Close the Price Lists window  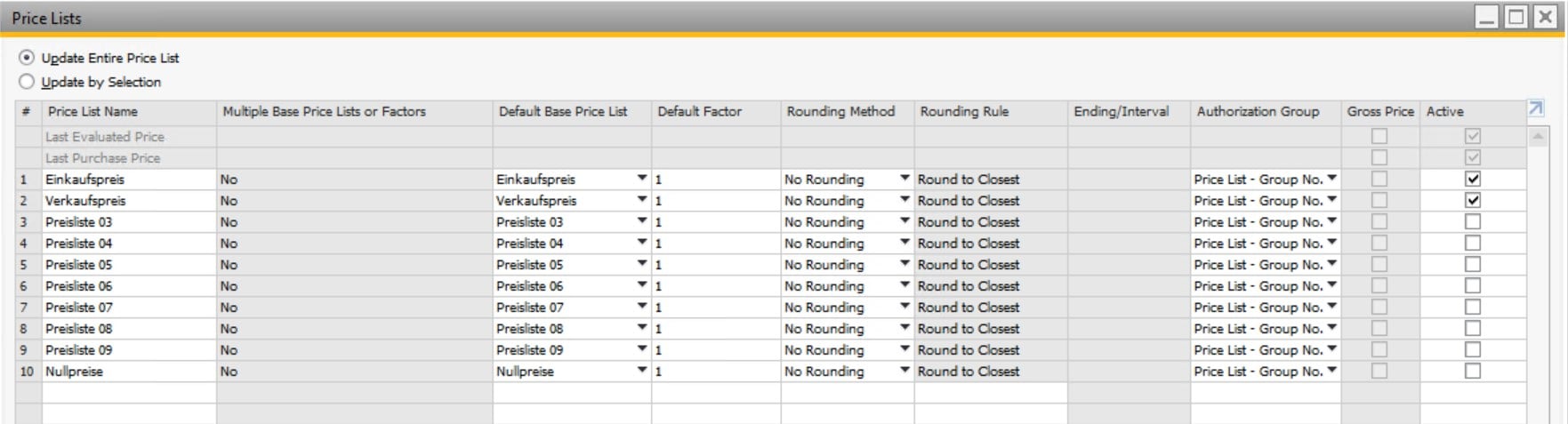[x=1546, y=17]
